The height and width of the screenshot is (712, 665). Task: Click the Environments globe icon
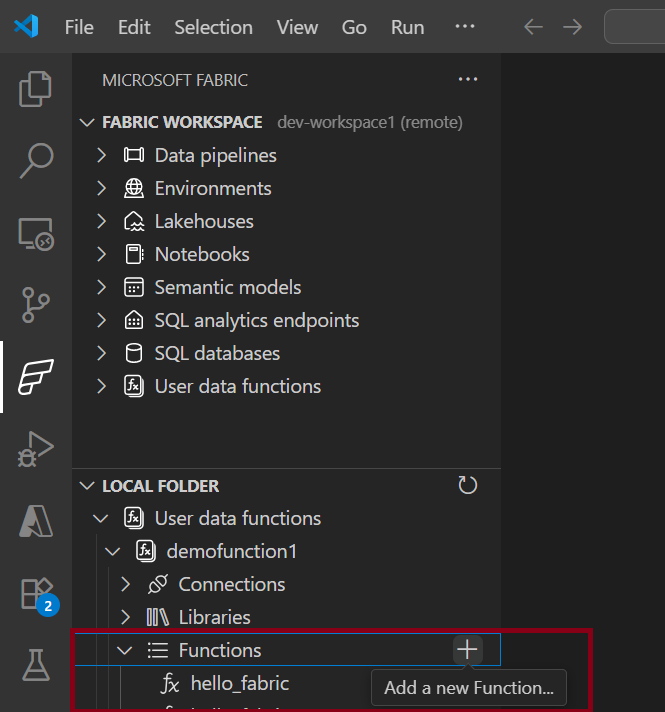tap(134, 188)
